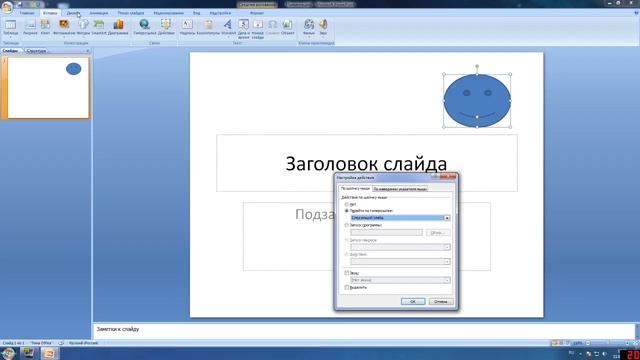Open the Анимация ribbon tab

(x=99, y=13)
